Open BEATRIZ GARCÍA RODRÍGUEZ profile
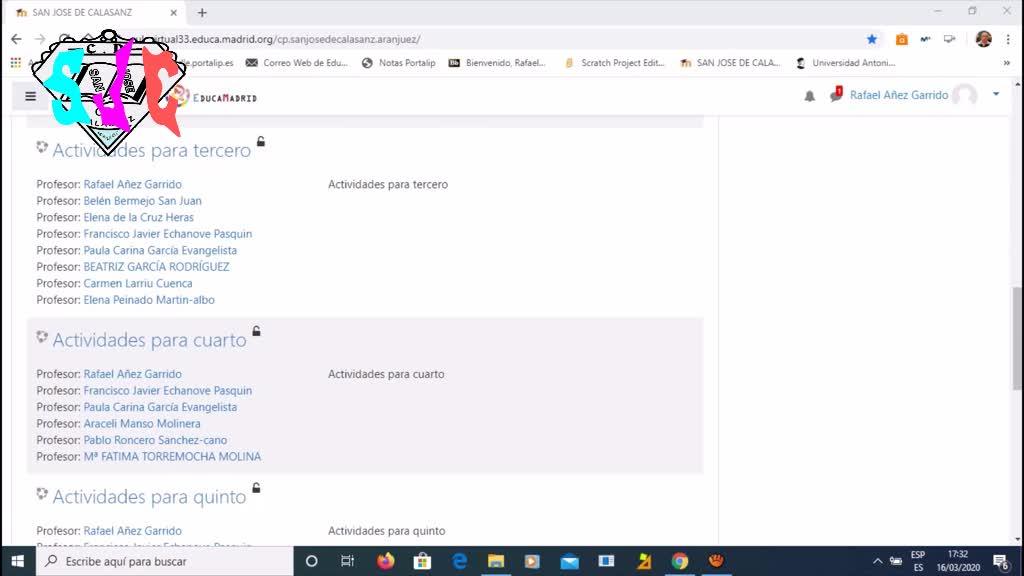The width and height of the screenshot is (1024, 576). pos(156,266)
